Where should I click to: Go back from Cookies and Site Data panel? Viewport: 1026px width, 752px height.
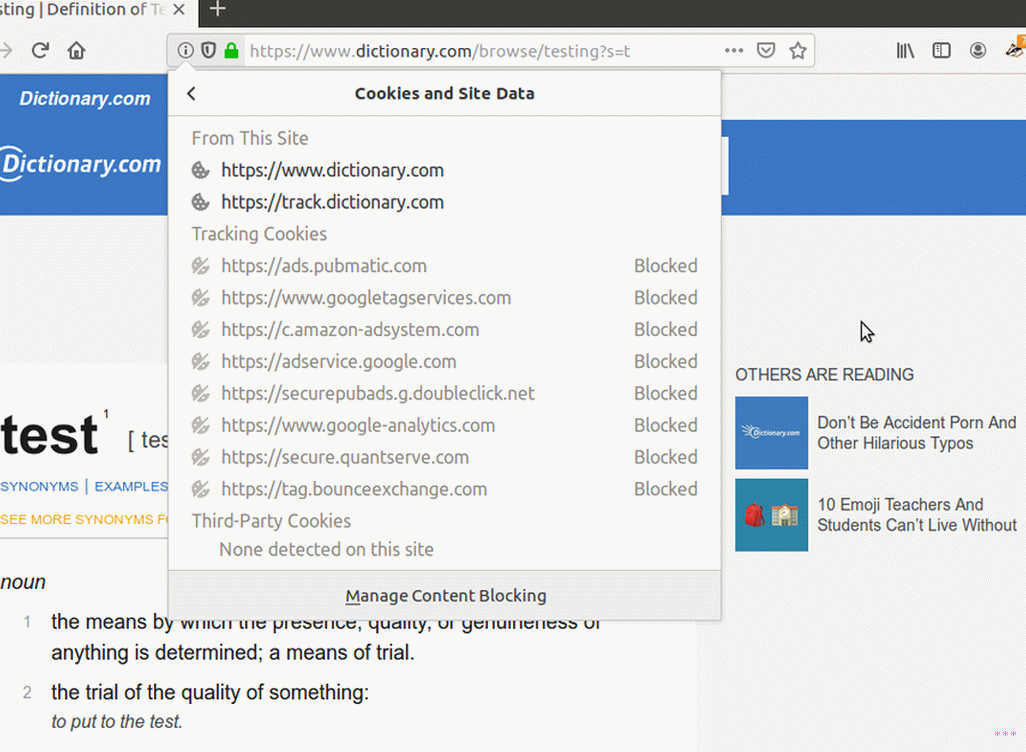(x=192, y=94)
